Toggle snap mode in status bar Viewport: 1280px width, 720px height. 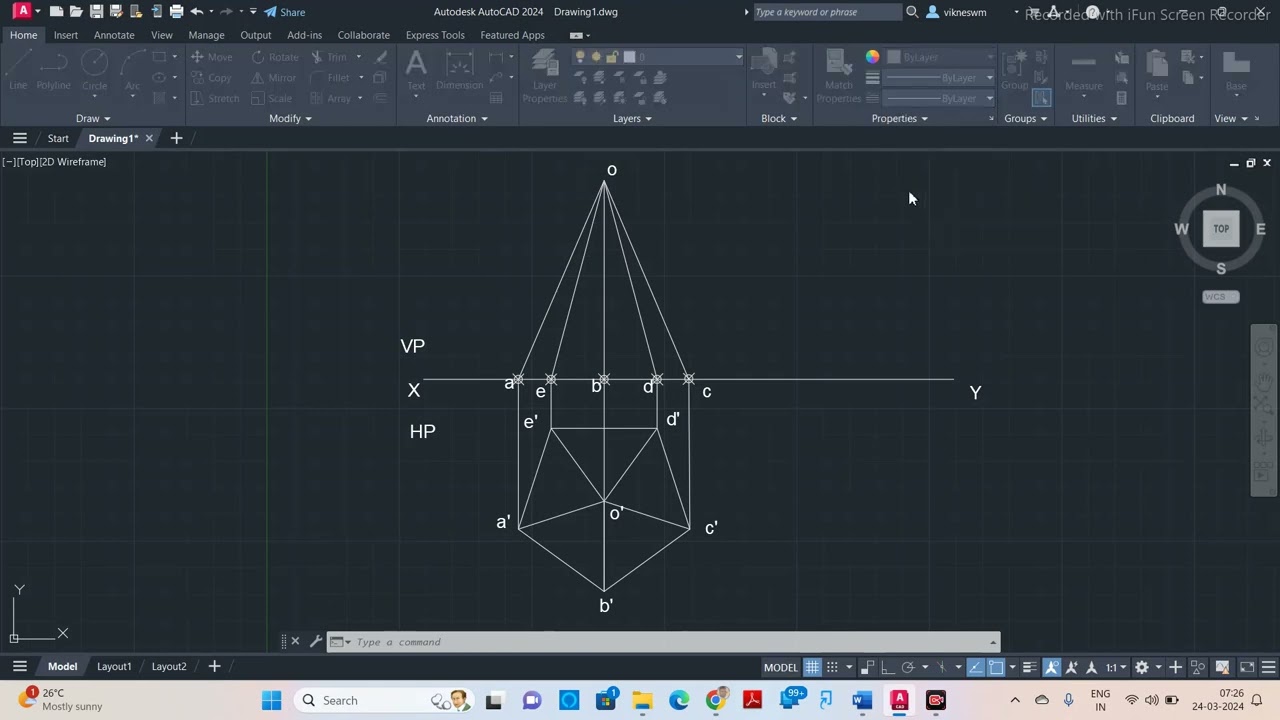click(x=832, y=667)
